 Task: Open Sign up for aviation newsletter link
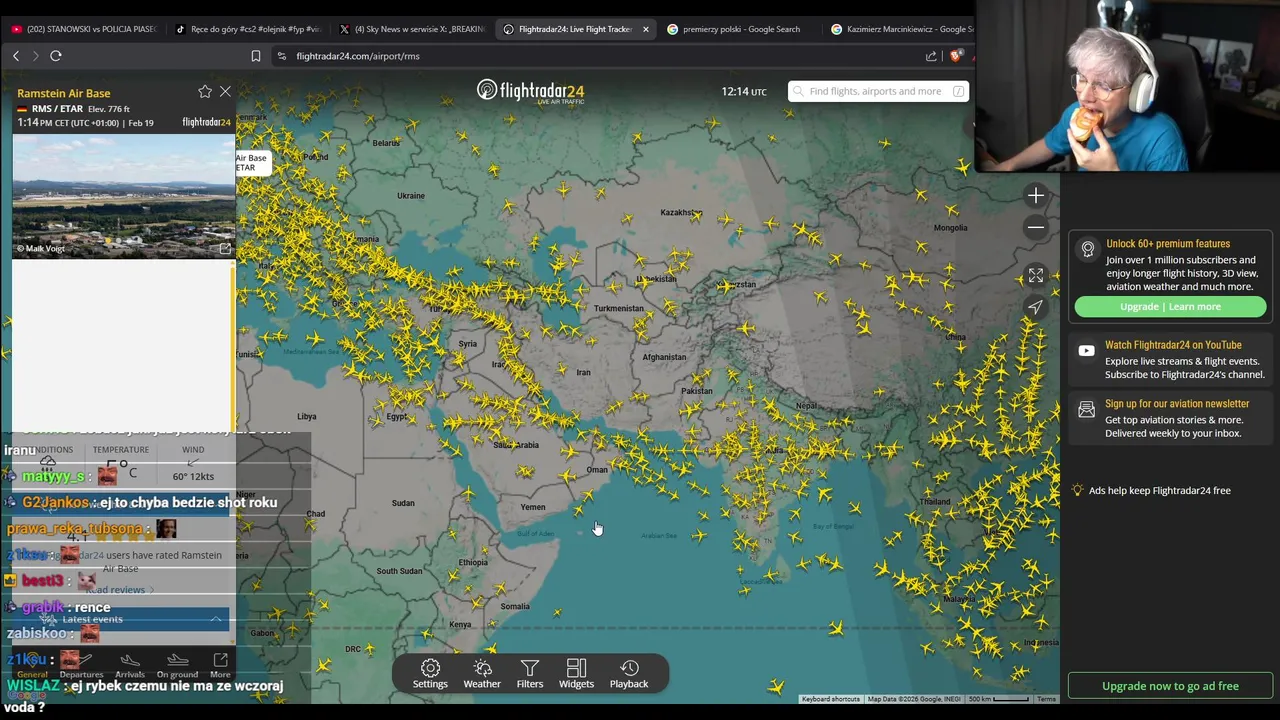point(1177,404)
